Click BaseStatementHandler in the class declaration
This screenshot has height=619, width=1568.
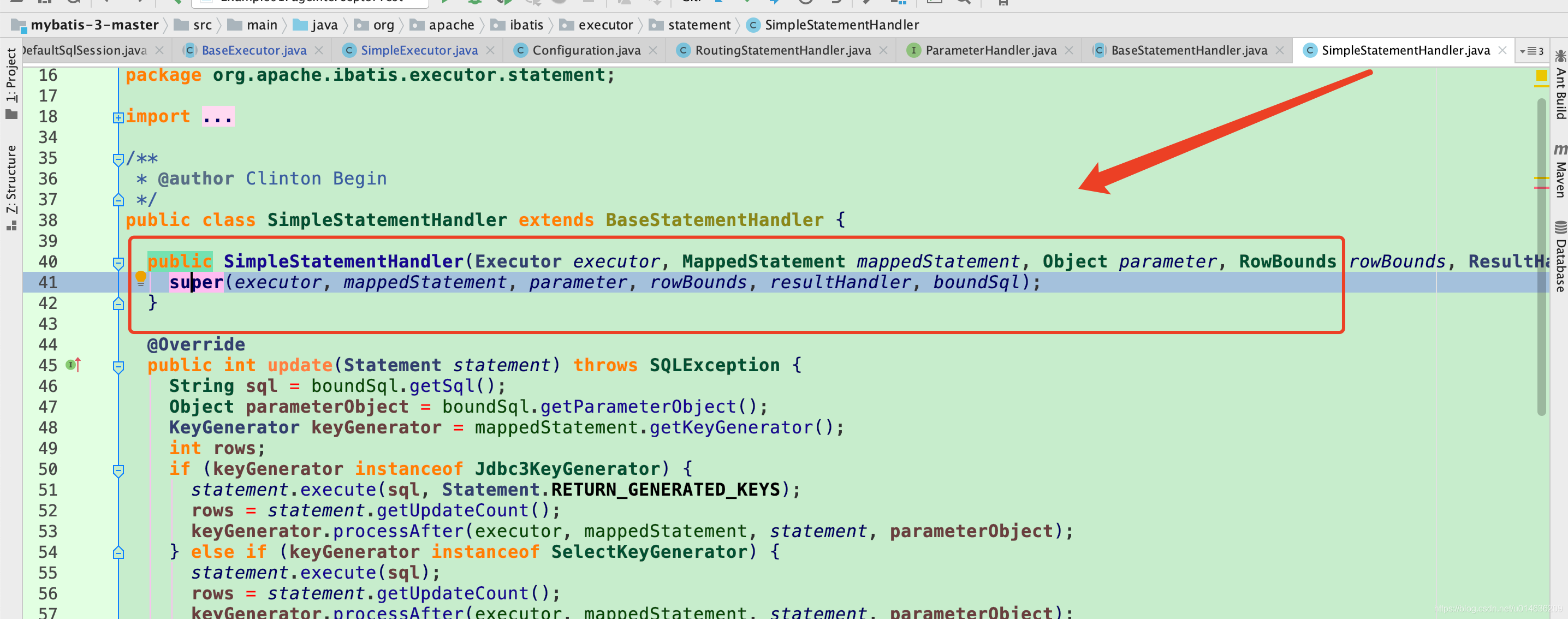(x=714, y=221)
